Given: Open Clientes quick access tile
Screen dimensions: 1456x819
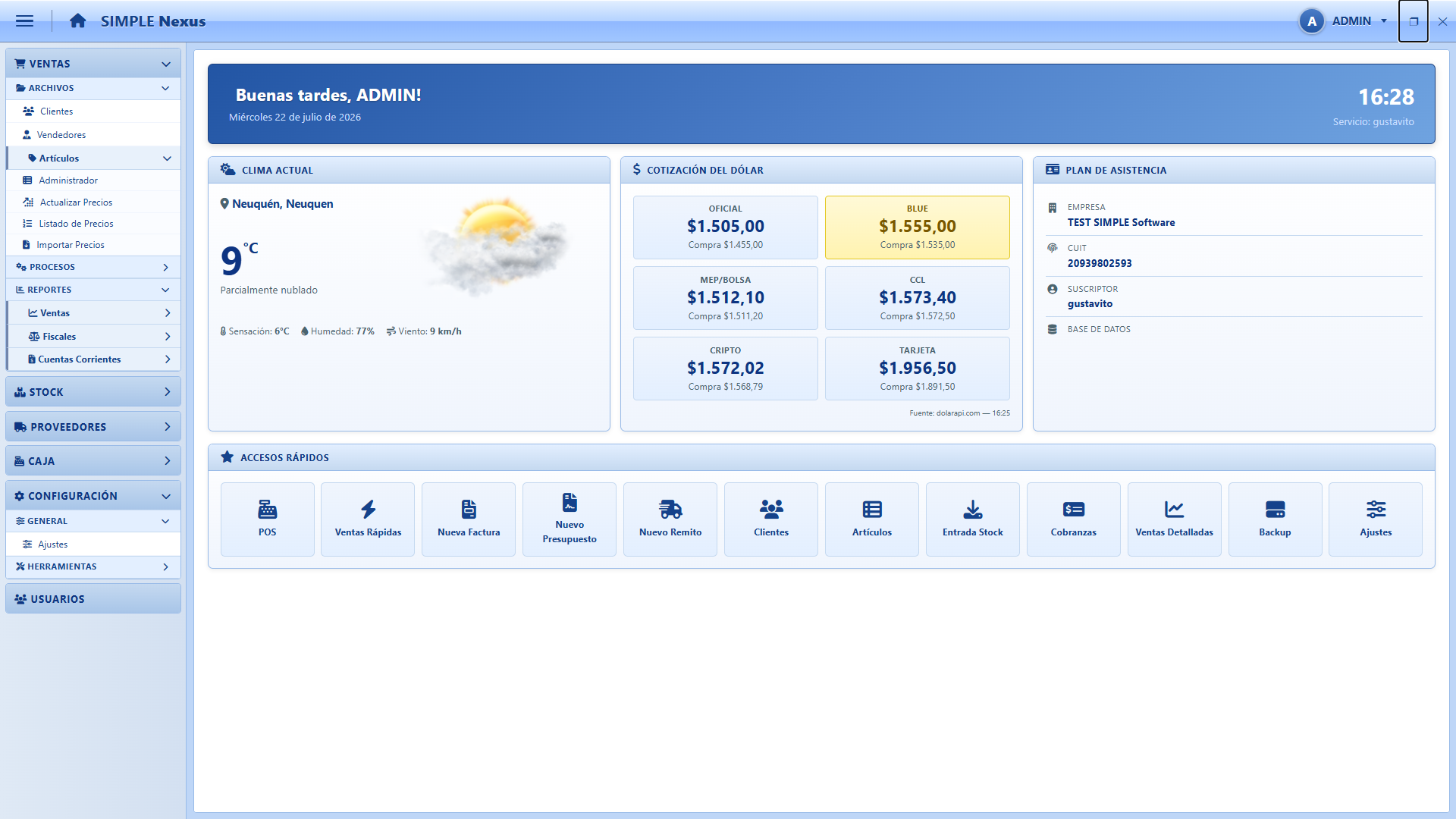Looking at the screenshot, I should pyautogui.click(x=771, y=519).
